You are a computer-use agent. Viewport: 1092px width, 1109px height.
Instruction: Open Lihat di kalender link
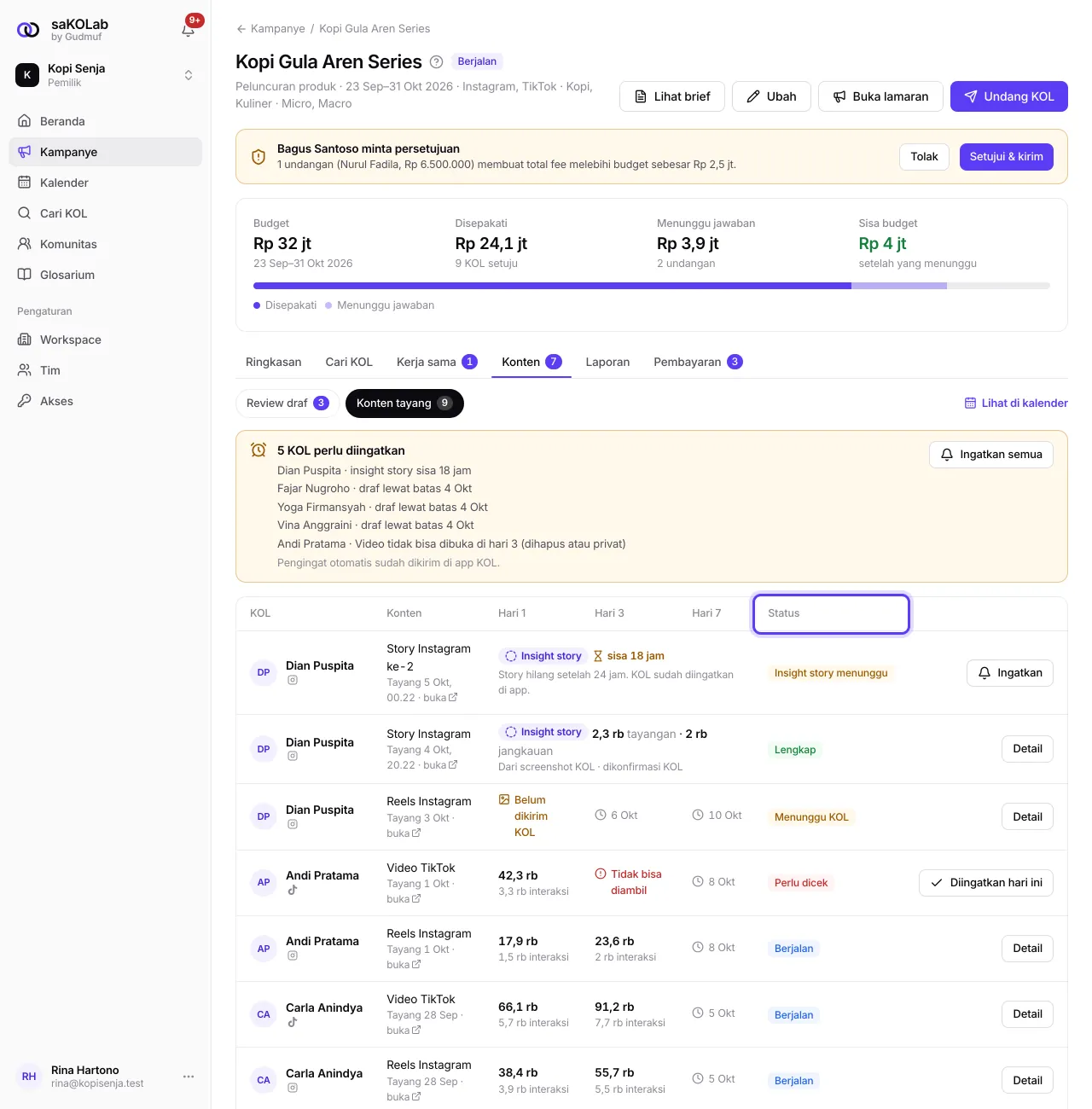pyautogui.click(x=1016, y=404)
